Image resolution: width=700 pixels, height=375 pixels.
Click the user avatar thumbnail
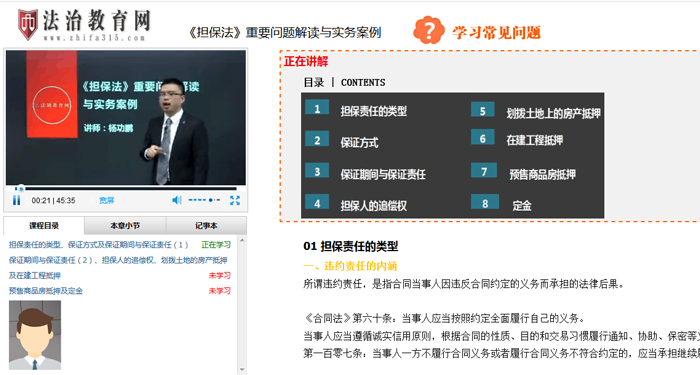[x=35, y=335]
